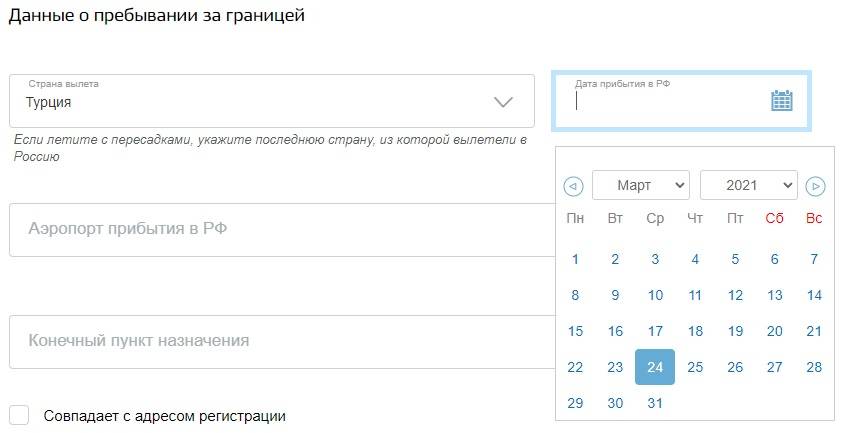
Task: Select highlighted date 24 in calendar
Action: tap(655, 367)
